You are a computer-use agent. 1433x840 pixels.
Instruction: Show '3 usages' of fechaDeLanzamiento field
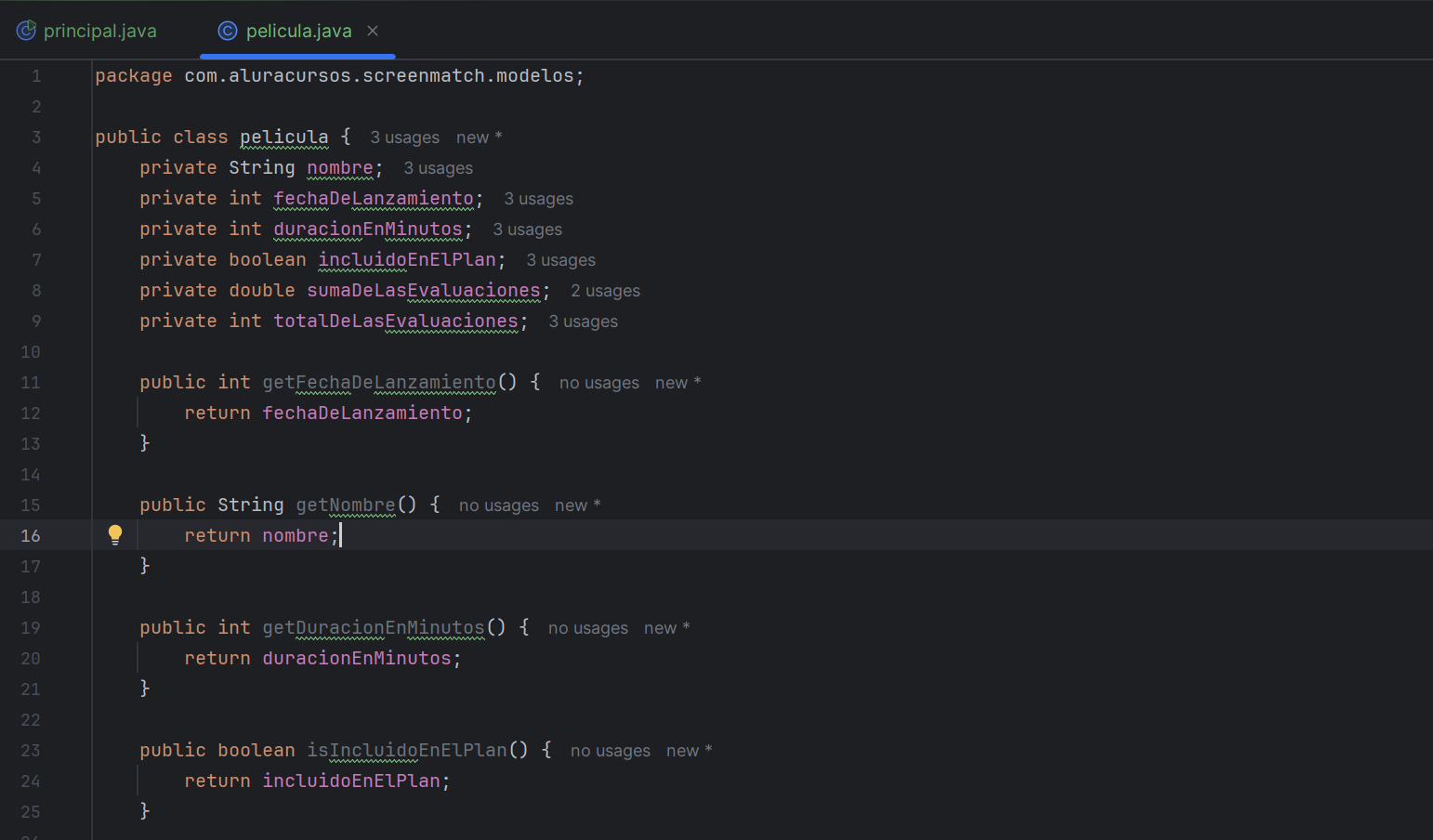[539, 199]
